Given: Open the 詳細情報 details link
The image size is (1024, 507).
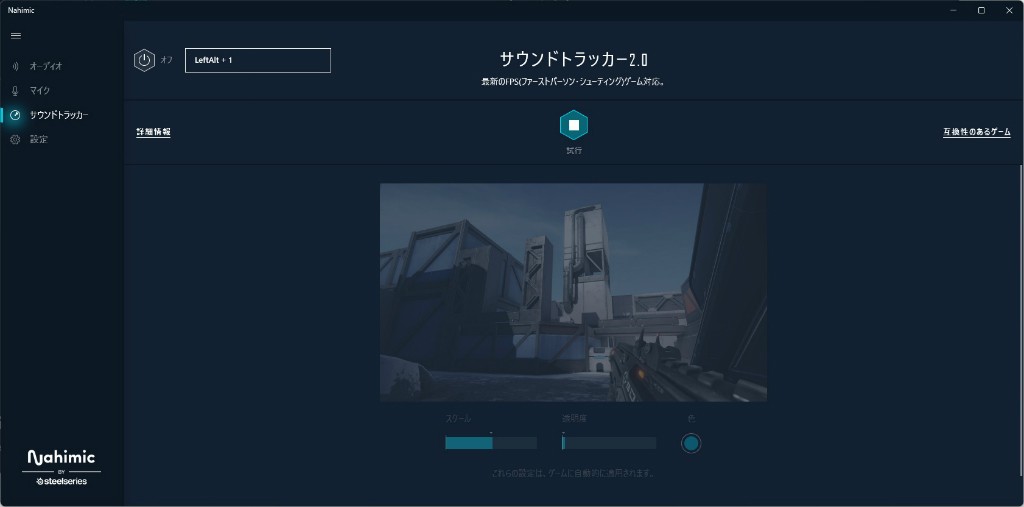Looking at the screenshot, I should click(153, 132).
